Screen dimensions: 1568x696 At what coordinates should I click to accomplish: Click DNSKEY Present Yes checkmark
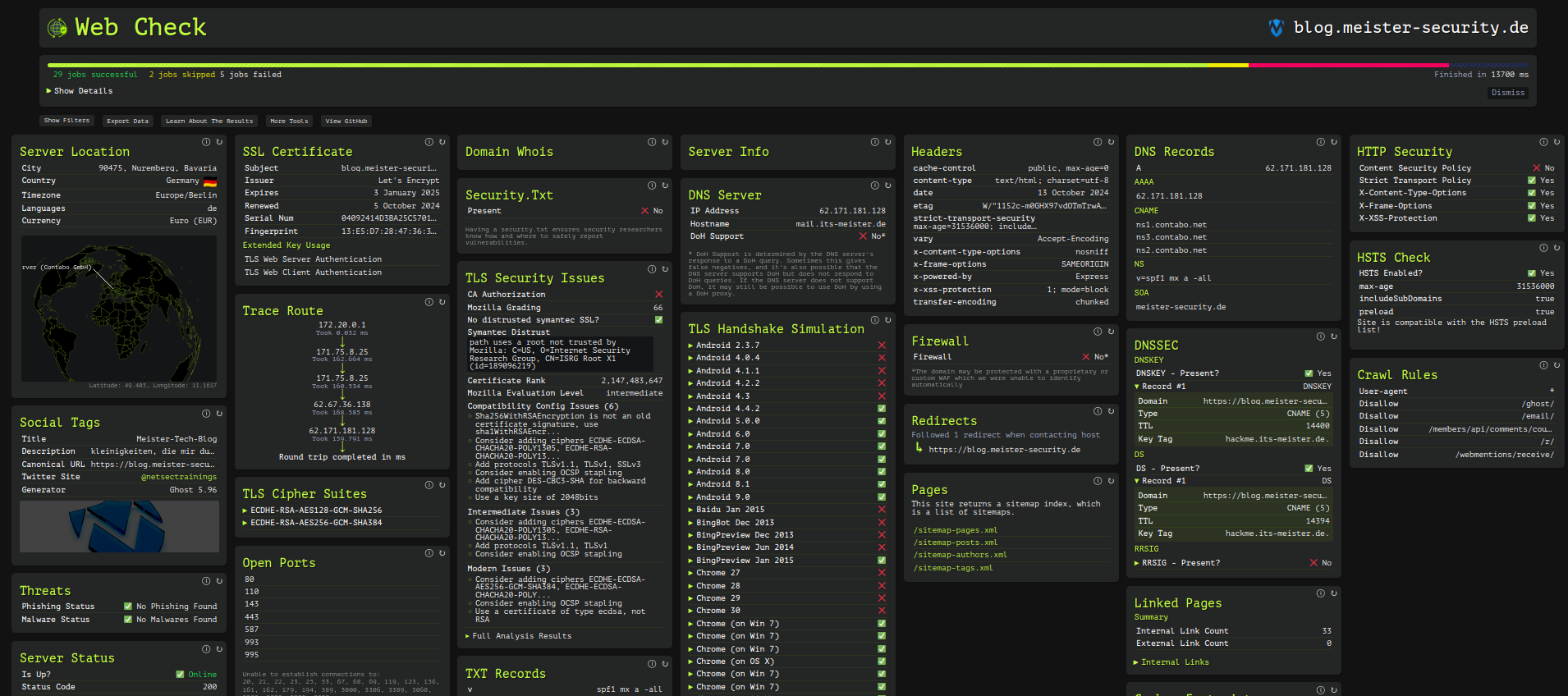click(1309, 373)
